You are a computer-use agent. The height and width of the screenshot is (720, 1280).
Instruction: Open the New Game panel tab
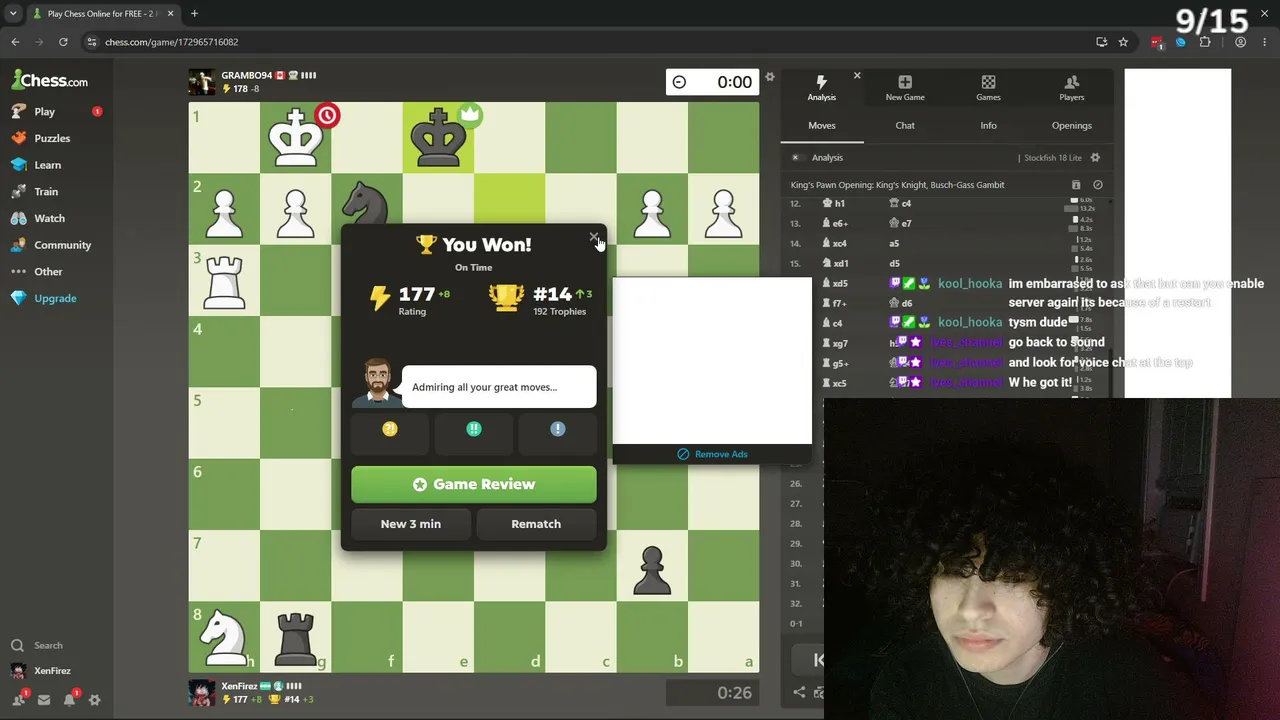pos(905,88)
